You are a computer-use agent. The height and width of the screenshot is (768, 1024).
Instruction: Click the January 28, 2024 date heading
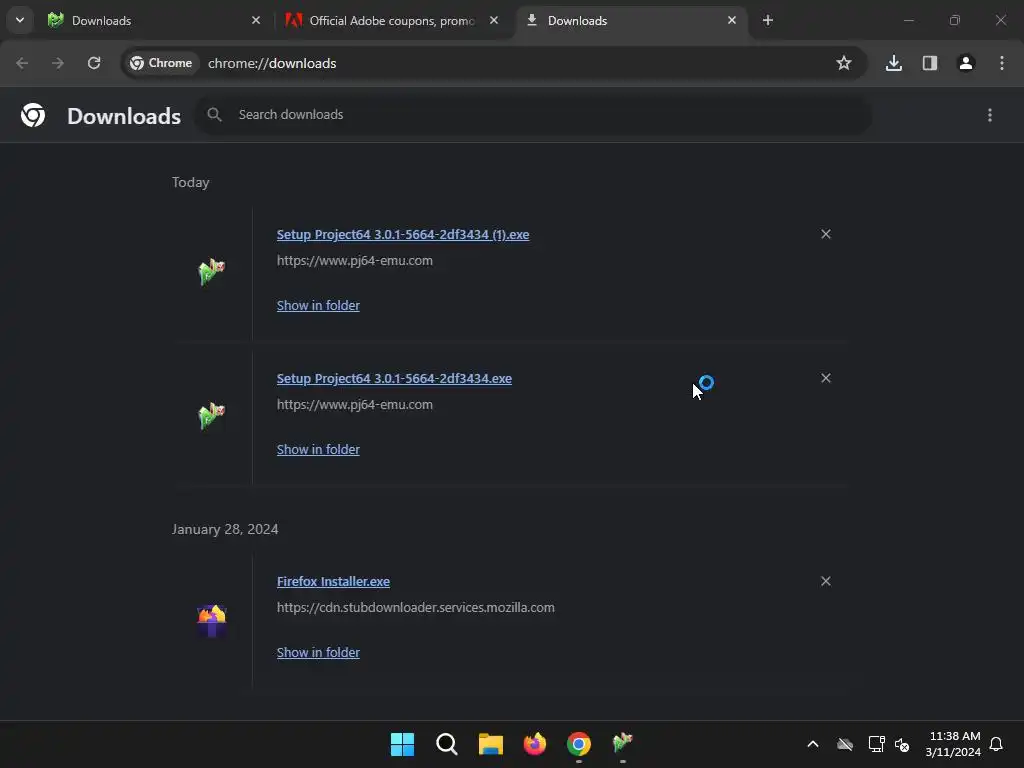click(x=225, y=530)
